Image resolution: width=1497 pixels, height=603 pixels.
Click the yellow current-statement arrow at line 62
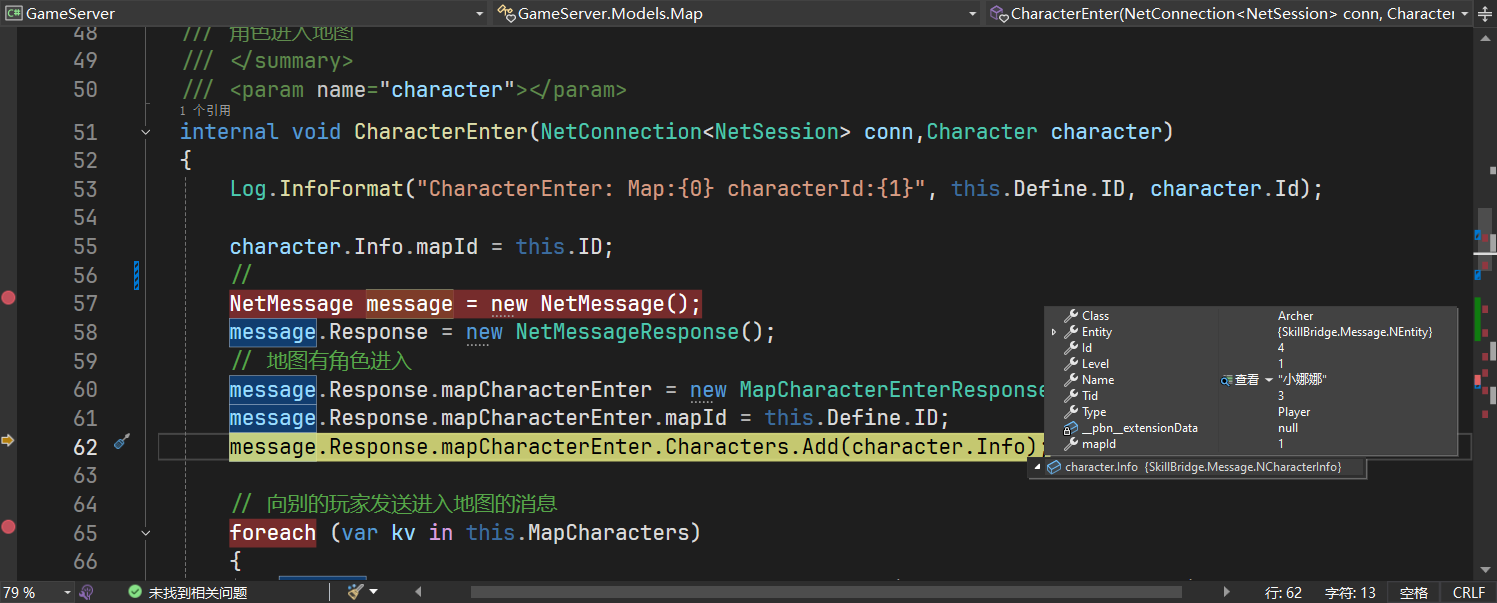pos(9,440)
